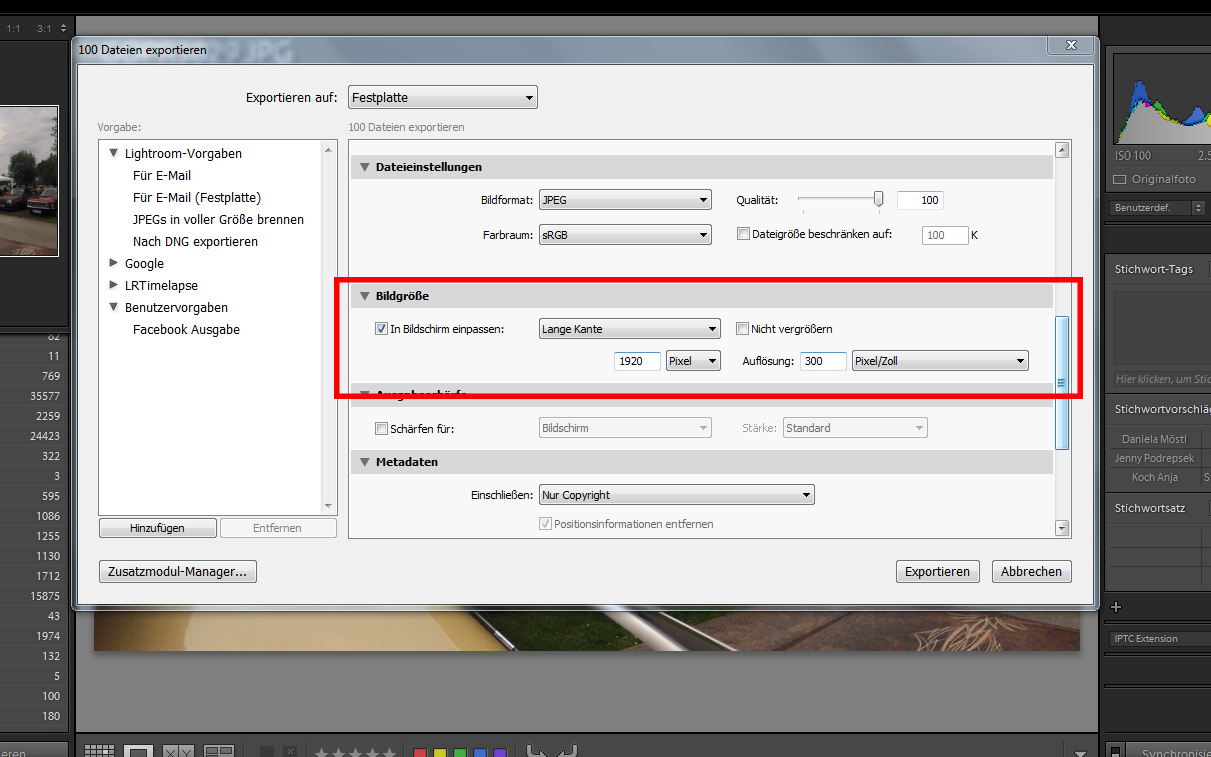This screenshot has width=1211, height=757.
Task: Click the plus icon in the right panel
Action: click(1116, 606)
